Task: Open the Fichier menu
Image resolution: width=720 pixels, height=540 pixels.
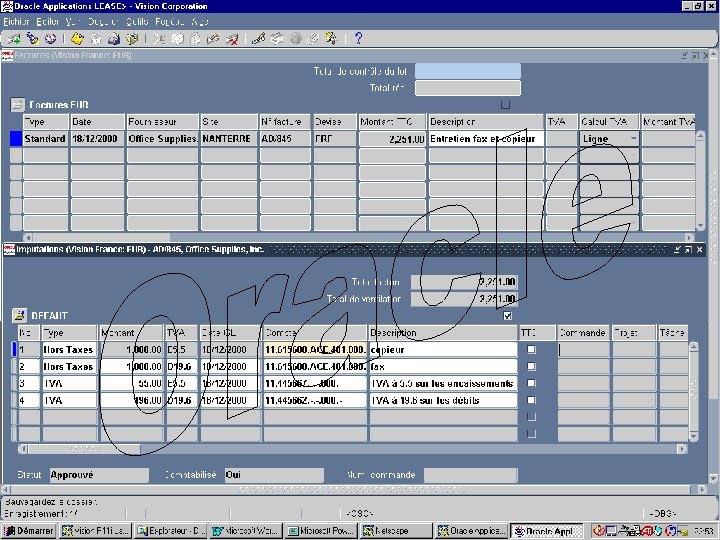Action: (x=16, y=22)
